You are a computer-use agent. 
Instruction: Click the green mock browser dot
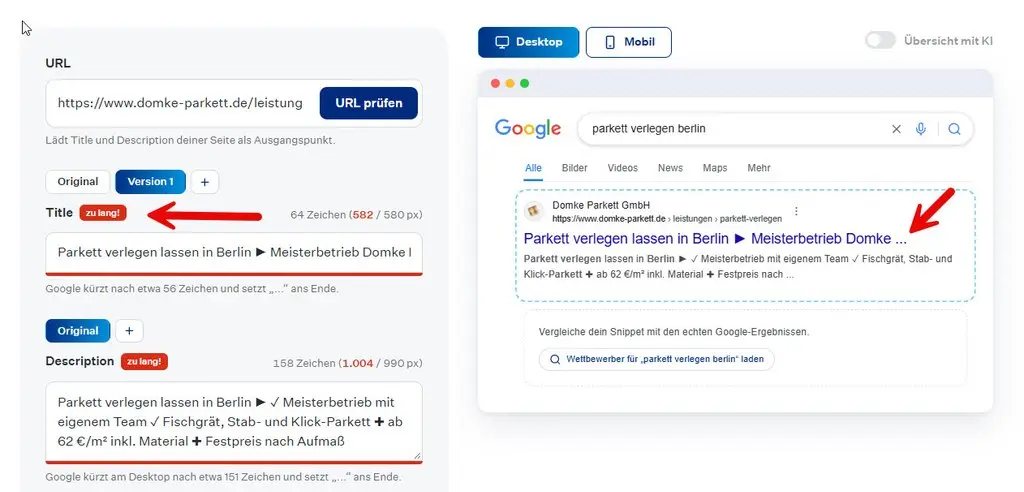click(524, 84)
